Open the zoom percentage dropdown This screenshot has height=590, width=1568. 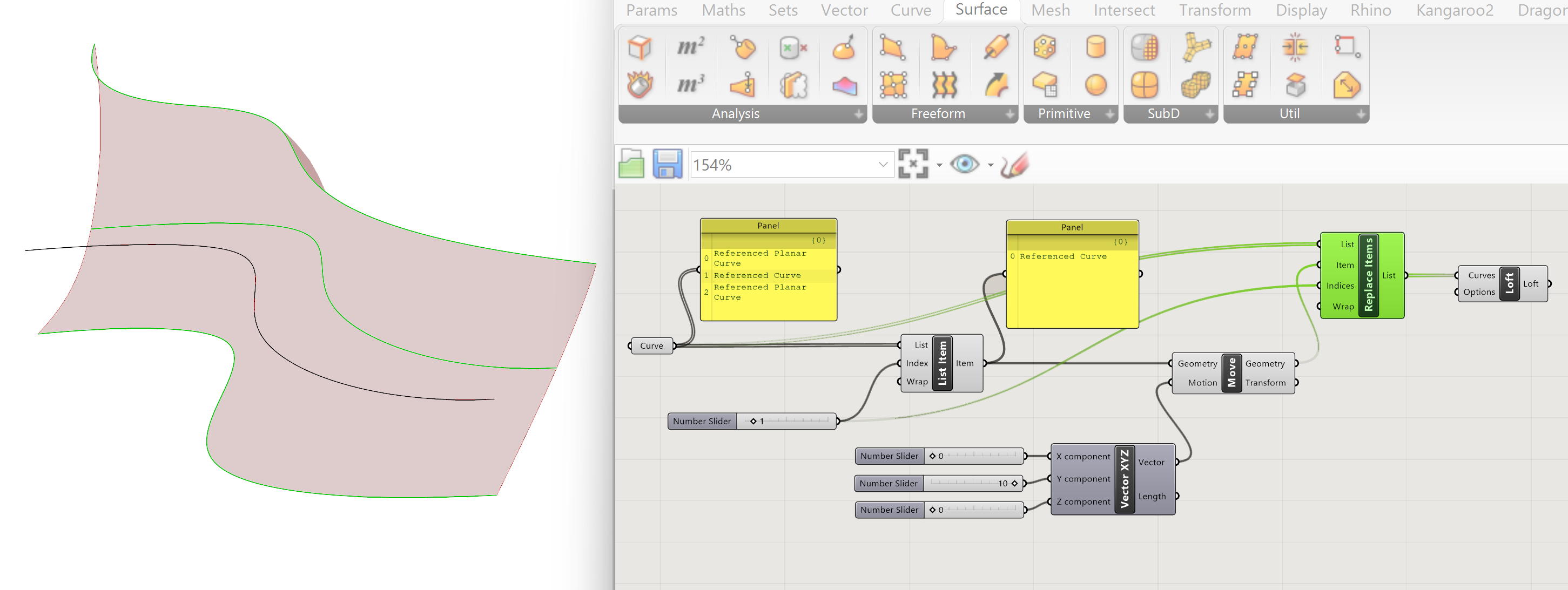(883, 165)
